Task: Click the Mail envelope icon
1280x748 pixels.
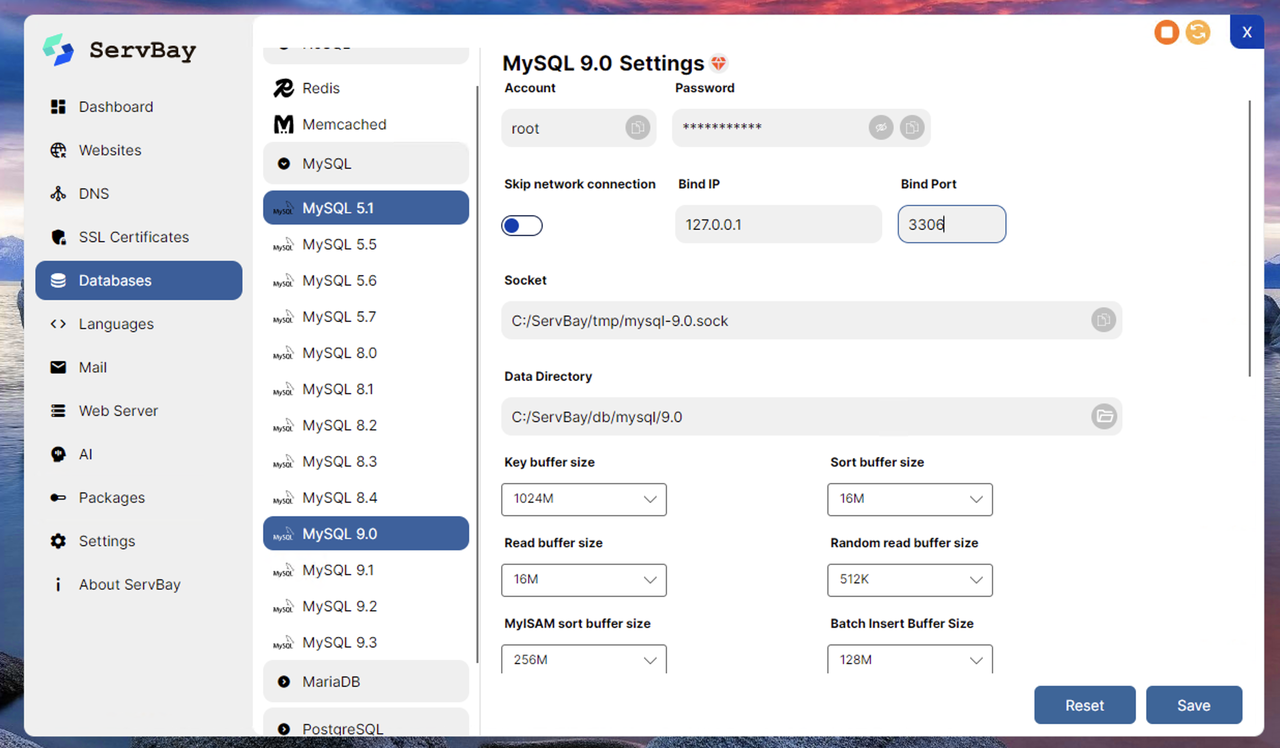Action: click(x=58, y=367)
